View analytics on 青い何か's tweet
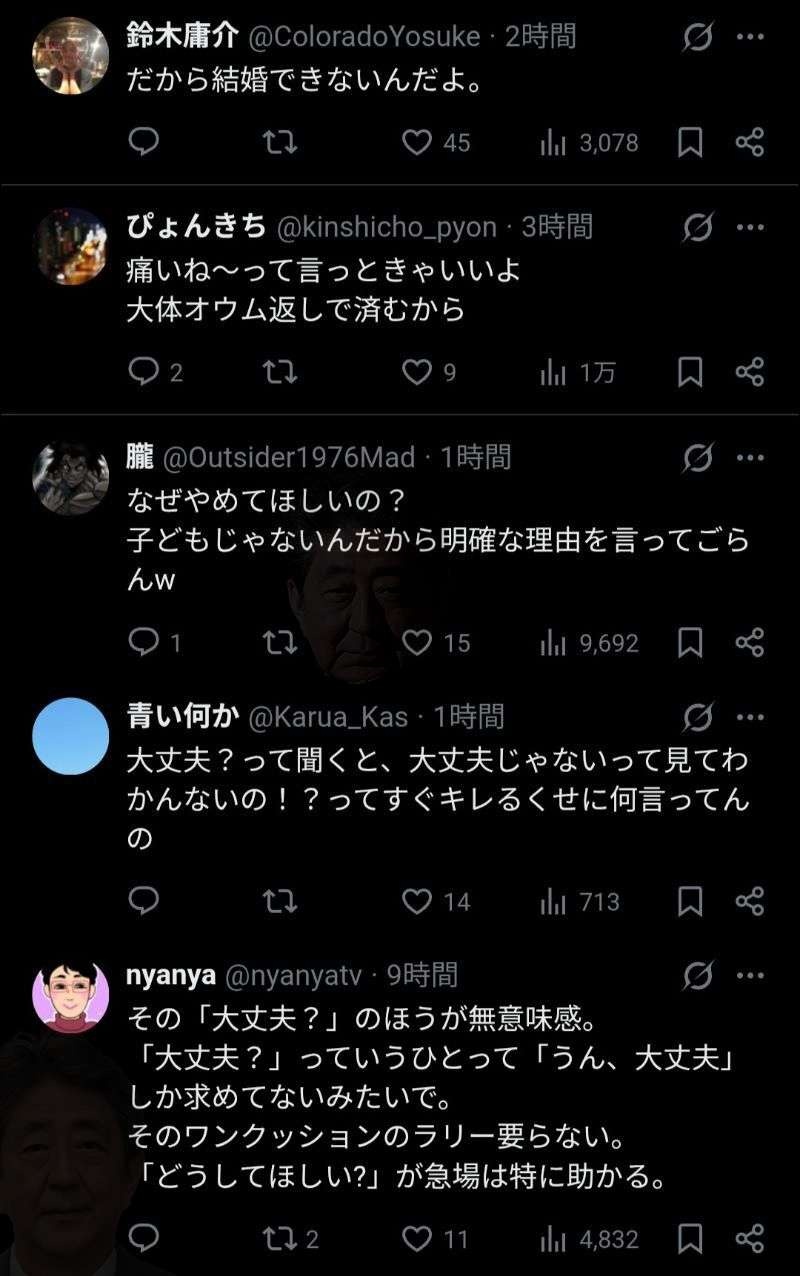800x1276 pixels. [x=552, y=901]
